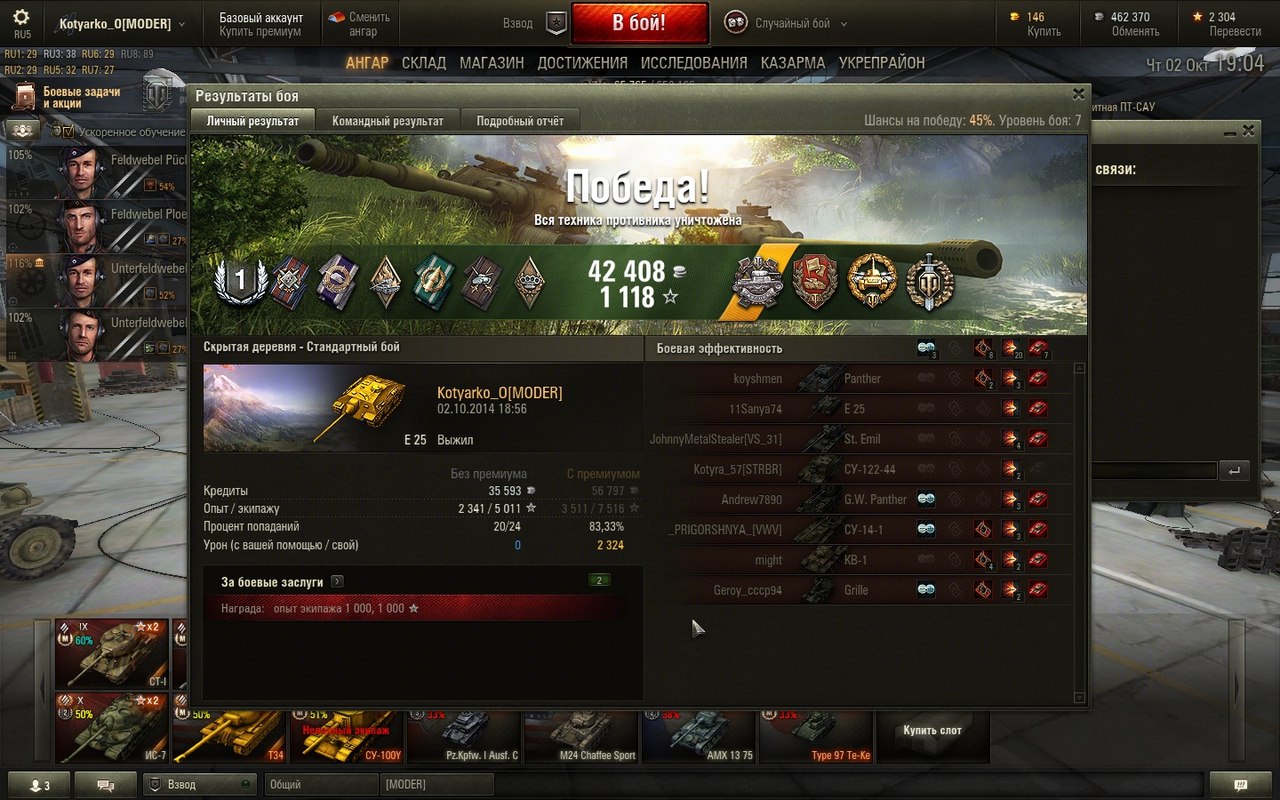The height and width of the screenshot is (800, 1280).
Task: Open settings via the gear icon
Action: coord(22,17)
